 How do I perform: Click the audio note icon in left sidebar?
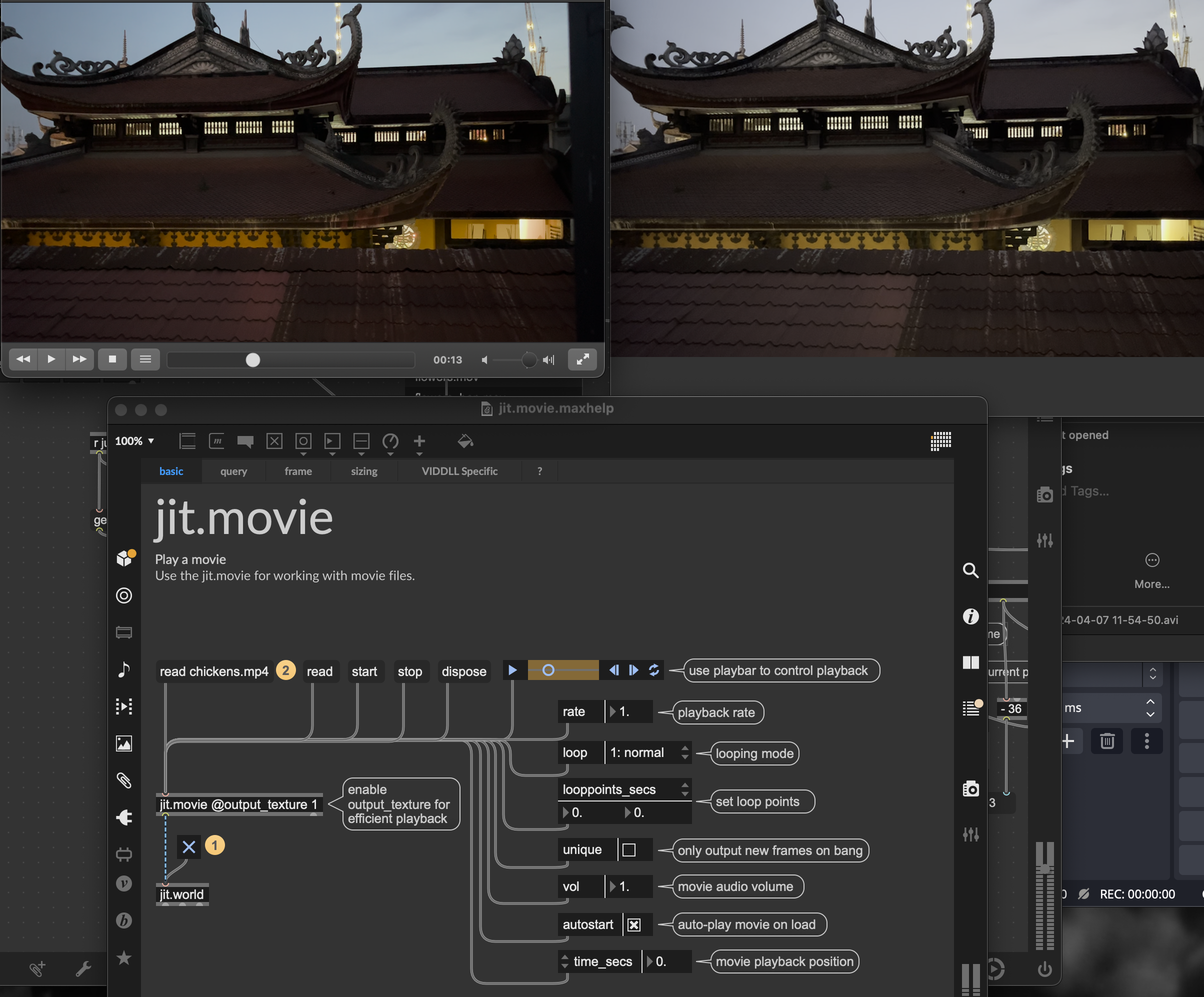point(124,669)
